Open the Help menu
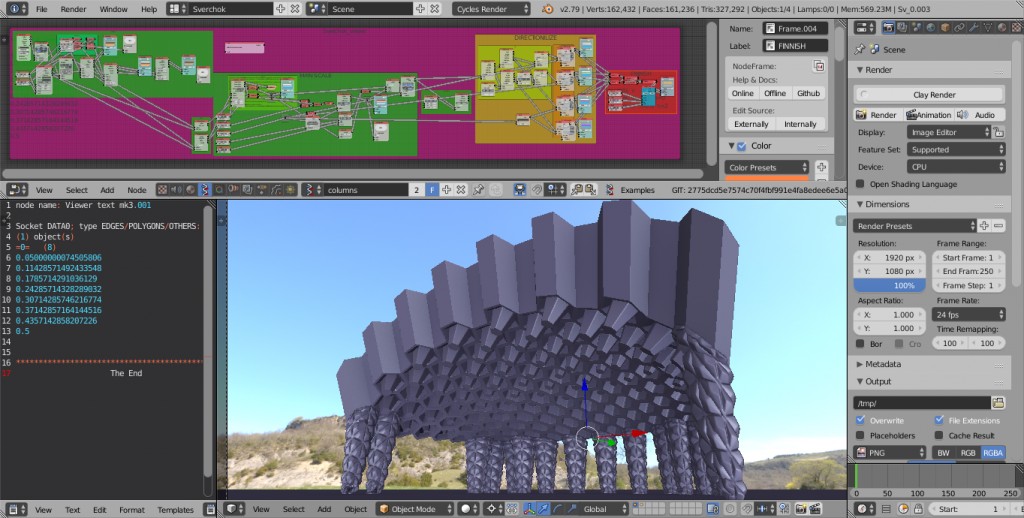This screenshot has width=1024, height=518. 149,9
